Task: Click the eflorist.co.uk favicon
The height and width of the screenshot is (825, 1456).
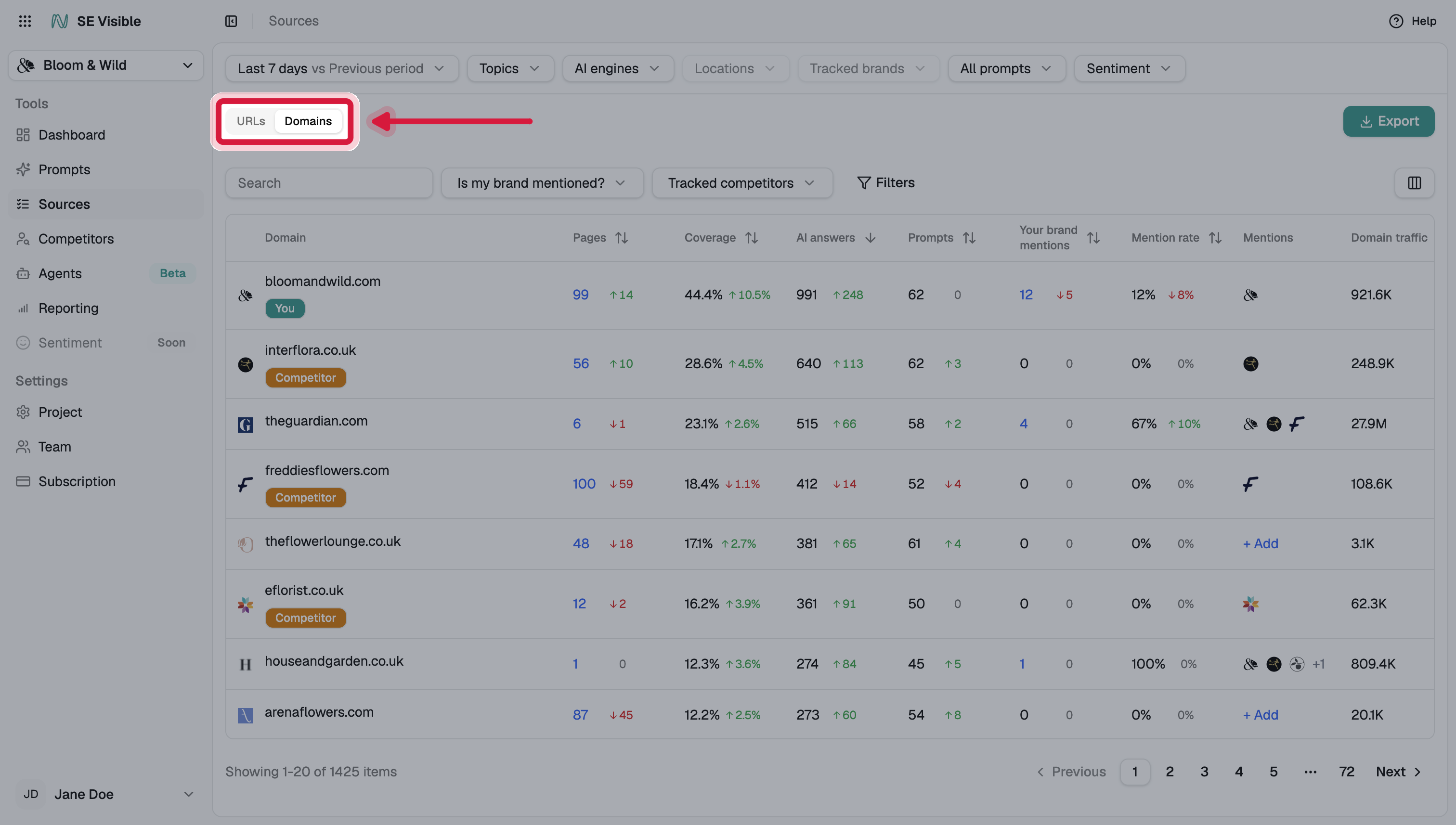Action: point(245,605)
